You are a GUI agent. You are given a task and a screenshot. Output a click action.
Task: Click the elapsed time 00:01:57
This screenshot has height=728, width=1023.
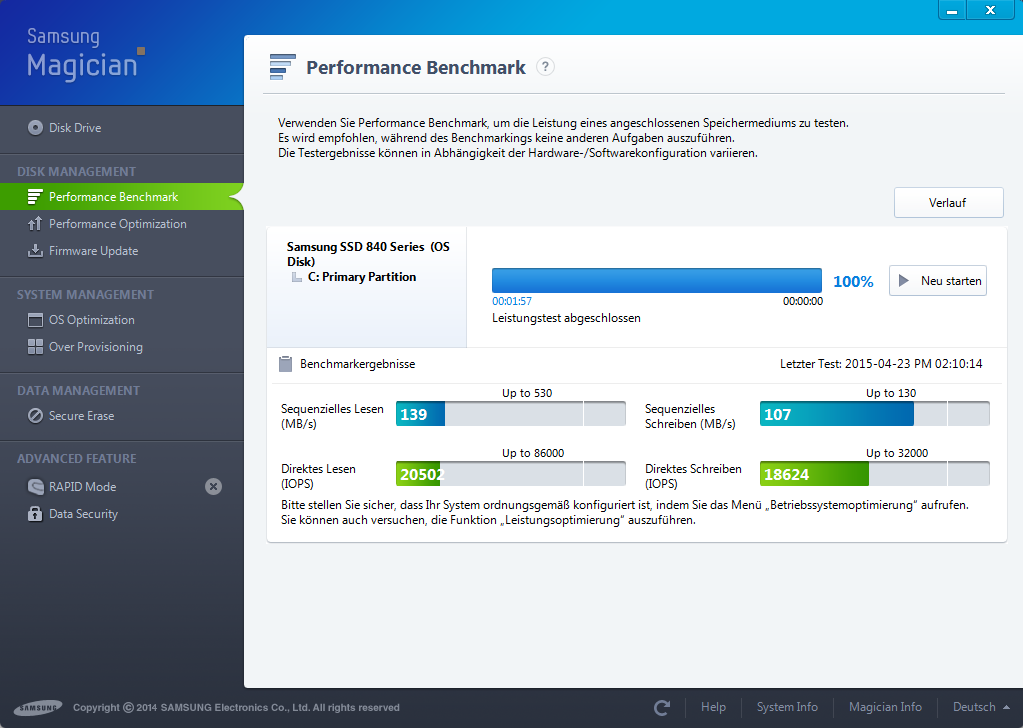tap(512, 301)
